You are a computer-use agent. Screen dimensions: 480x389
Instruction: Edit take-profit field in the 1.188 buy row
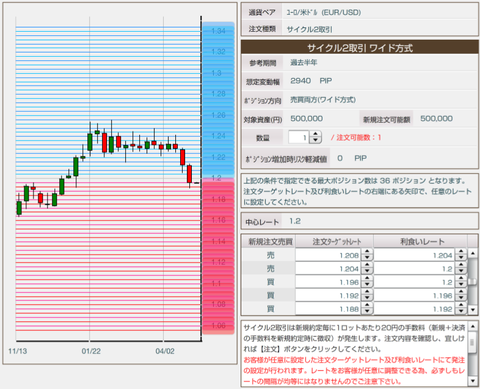pyautogui.click(x=414, y=309)
